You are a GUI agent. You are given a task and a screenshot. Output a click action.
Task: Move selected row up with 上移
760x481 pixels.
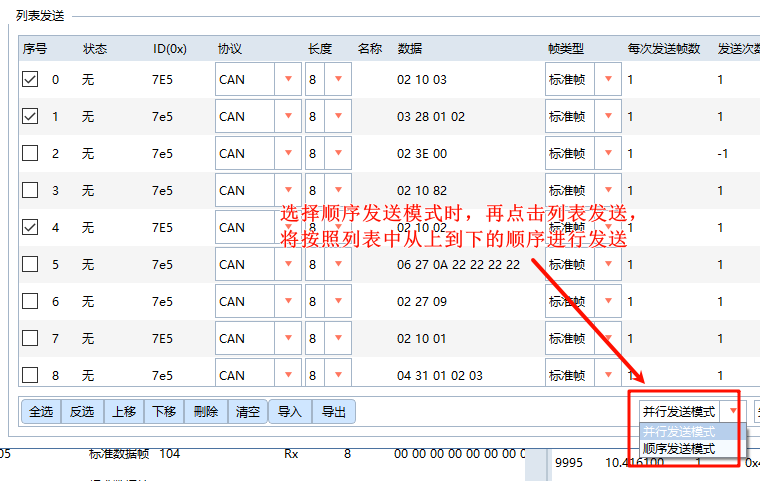coord(124,412)
